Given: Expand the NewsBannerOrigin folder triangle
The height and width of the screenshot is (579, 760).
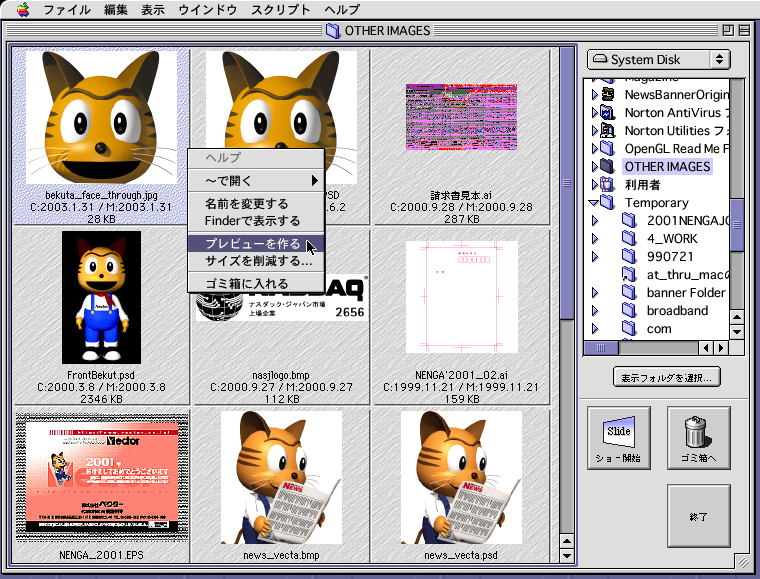Looking at the screenshot, I should [x=595, y=94].
